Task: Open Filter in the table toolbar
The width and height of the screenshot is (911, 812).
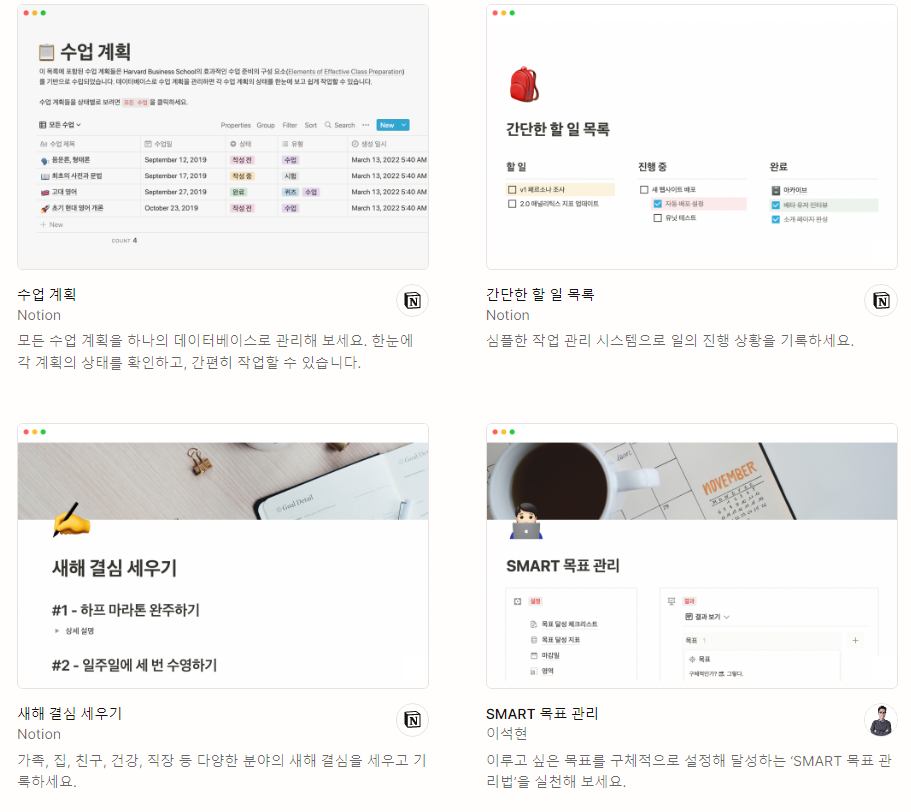Action: pos(289,125)
